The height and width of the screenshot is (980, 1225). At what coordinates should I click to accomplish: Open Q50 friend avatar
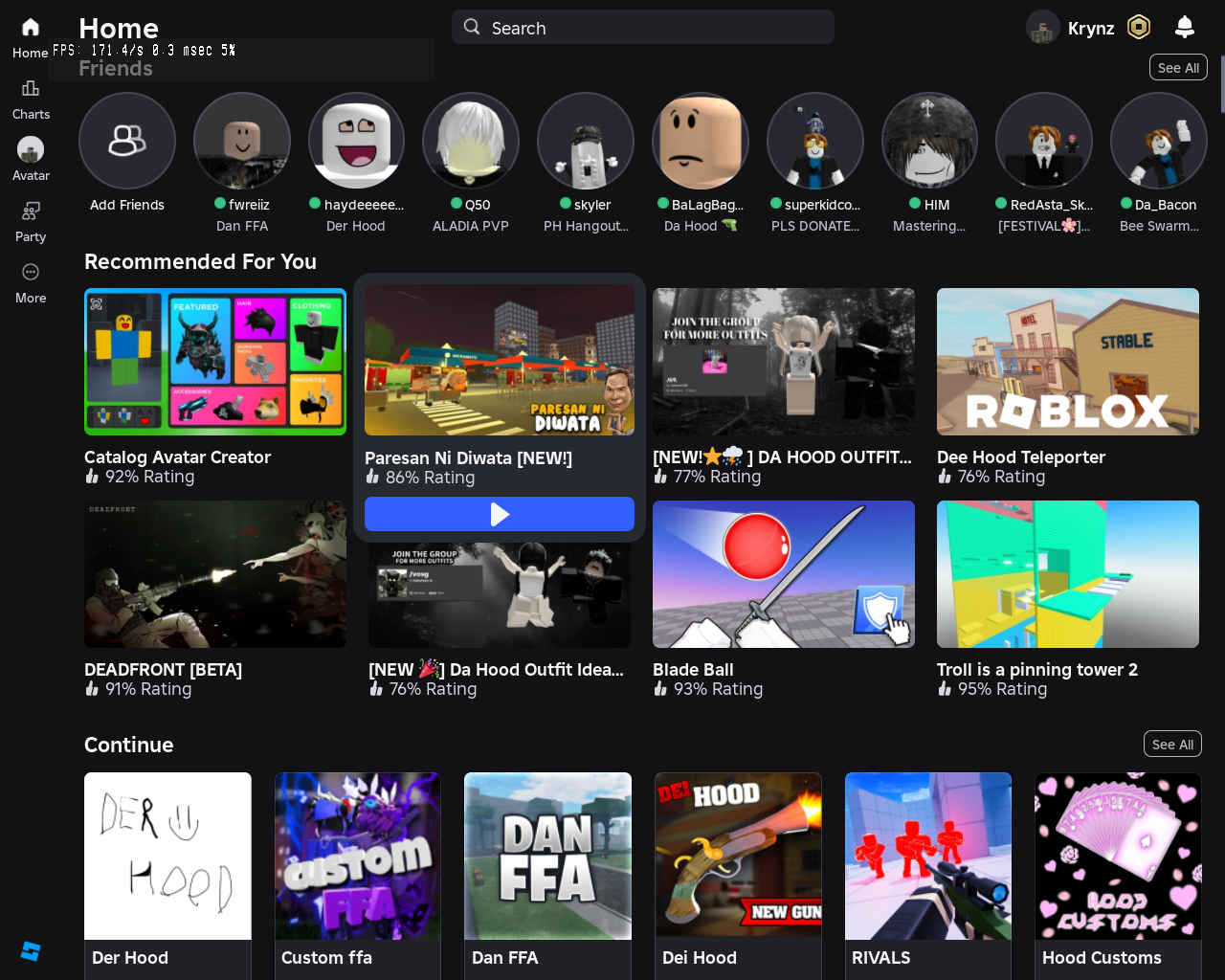tap(471, 141)
